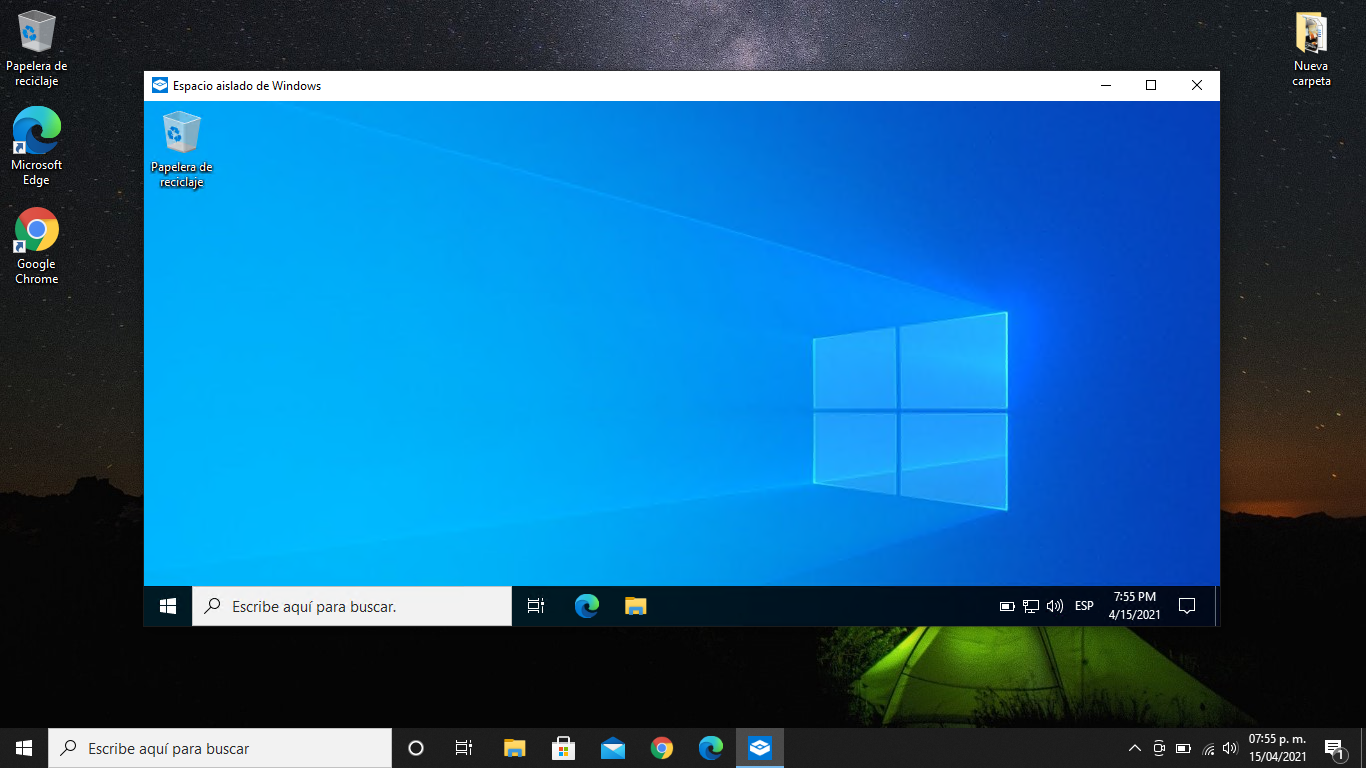This screenshot has width=1366, height=768.
Task: Click the host search box "Escribe aquí para buscar"
Action: (x=220, y=748)
